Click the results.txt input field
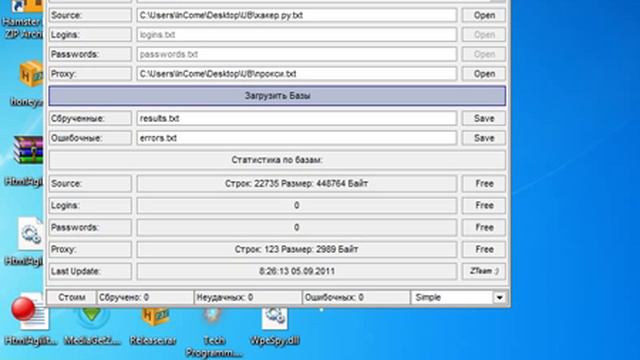The width and height of the screenshot is (640, 360). [x=297, y=118]
